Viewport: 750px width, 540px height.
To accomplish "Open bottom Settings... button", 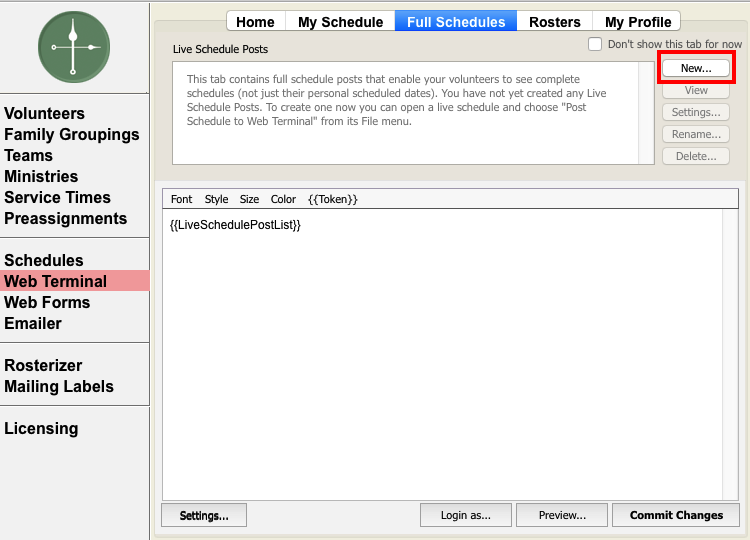I will pyautogui.click(x=204, y=515).
